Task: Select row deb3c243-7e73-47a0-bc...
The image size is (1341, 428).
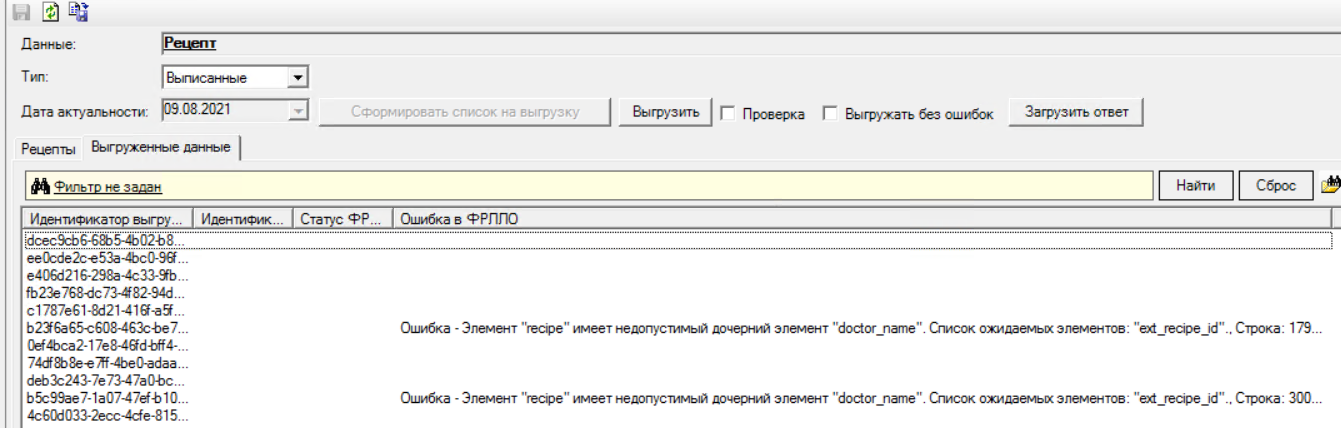Action: click(678, 380)
